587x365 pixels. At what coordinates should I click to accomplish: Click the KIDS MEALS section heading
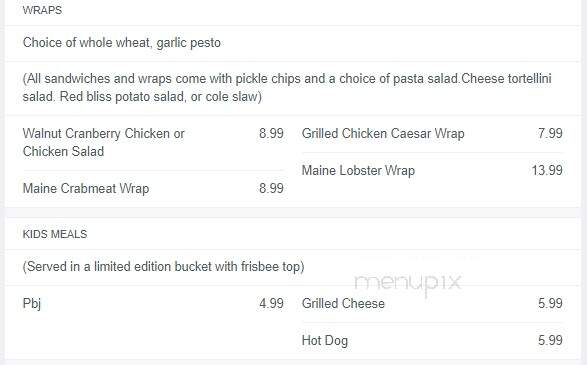pyautogui.click(x=55, y=234)
